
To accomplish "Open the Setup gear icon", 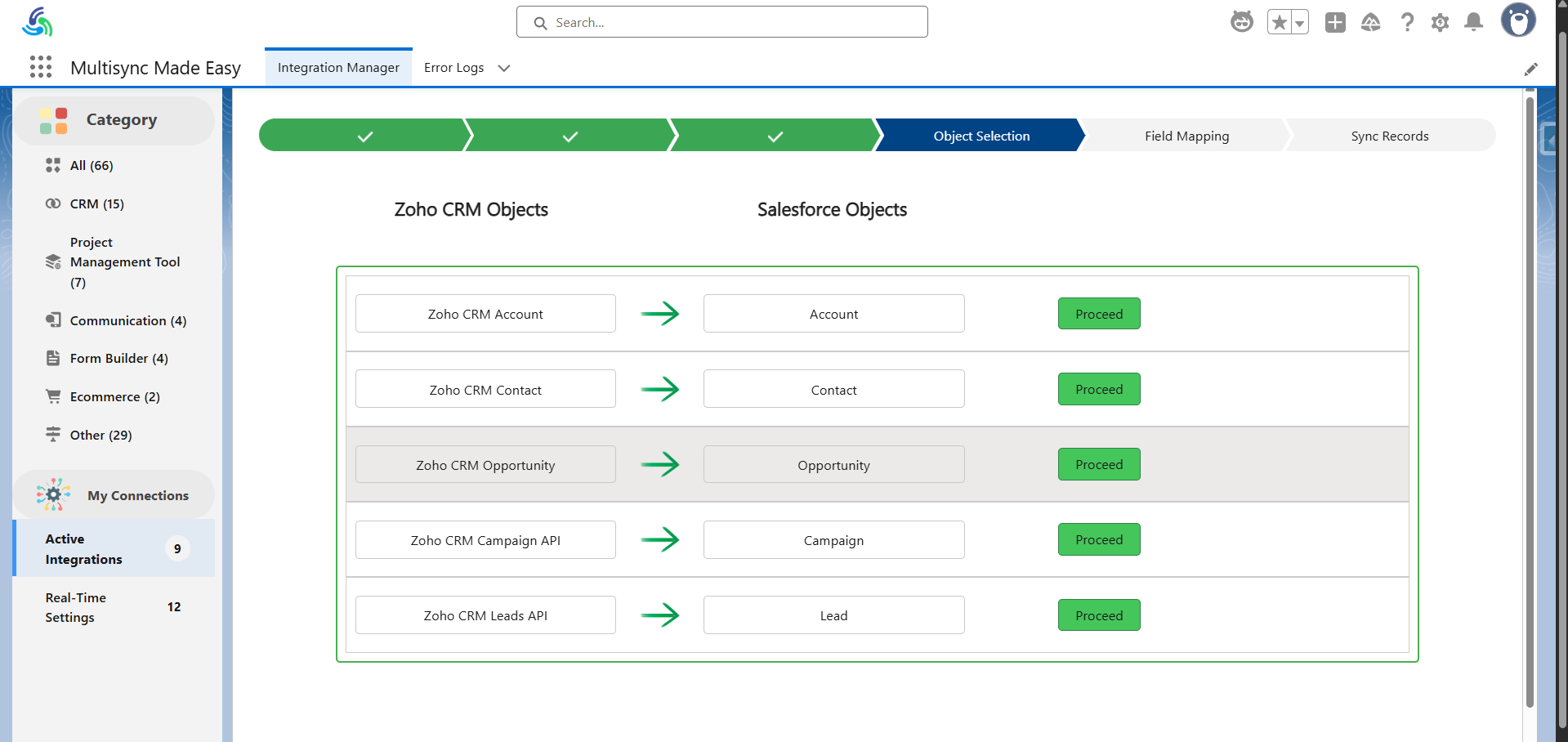I will [x=1440, y=22].
